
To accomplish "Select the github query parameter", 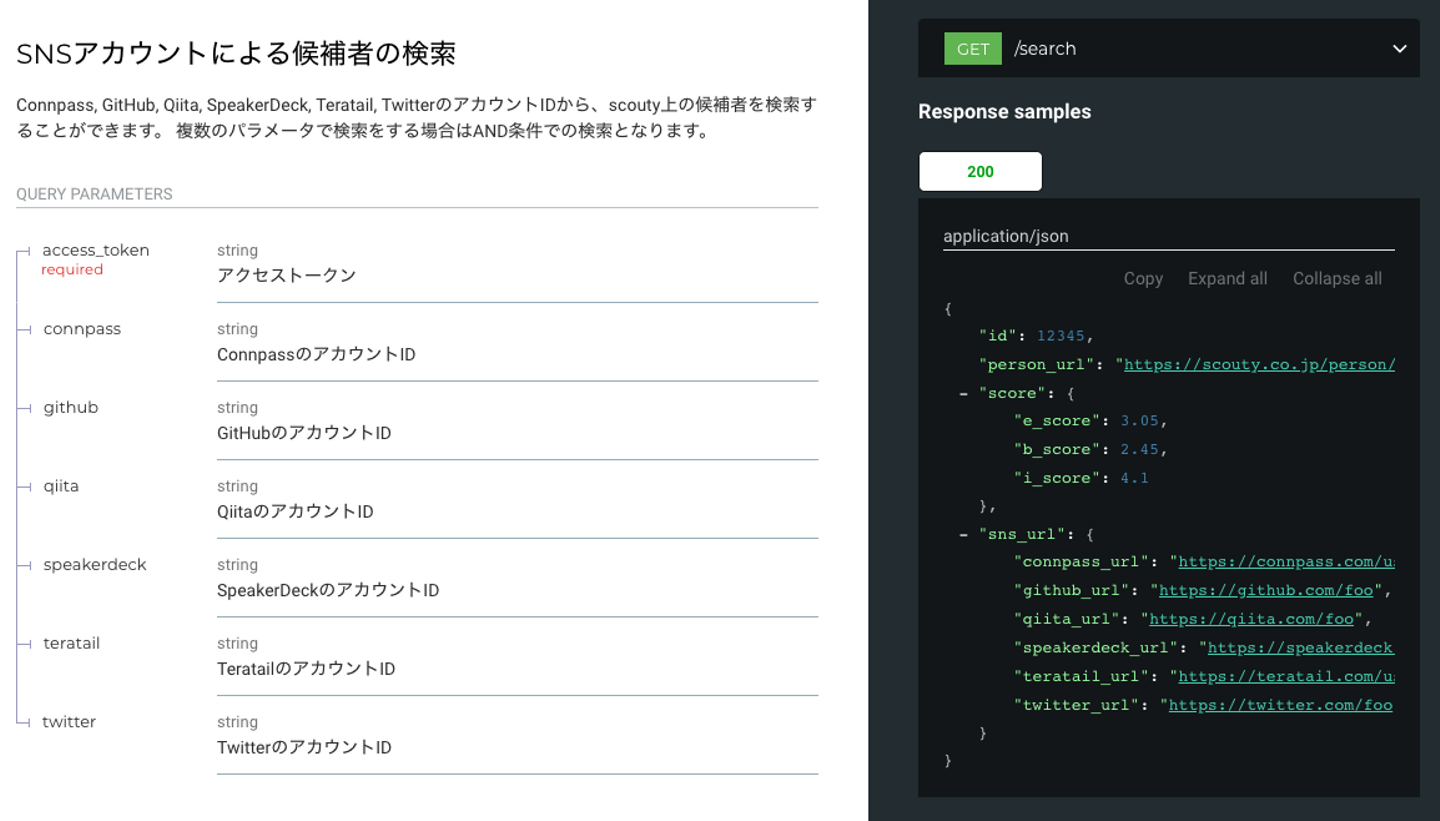I will [x=71, y=407].
